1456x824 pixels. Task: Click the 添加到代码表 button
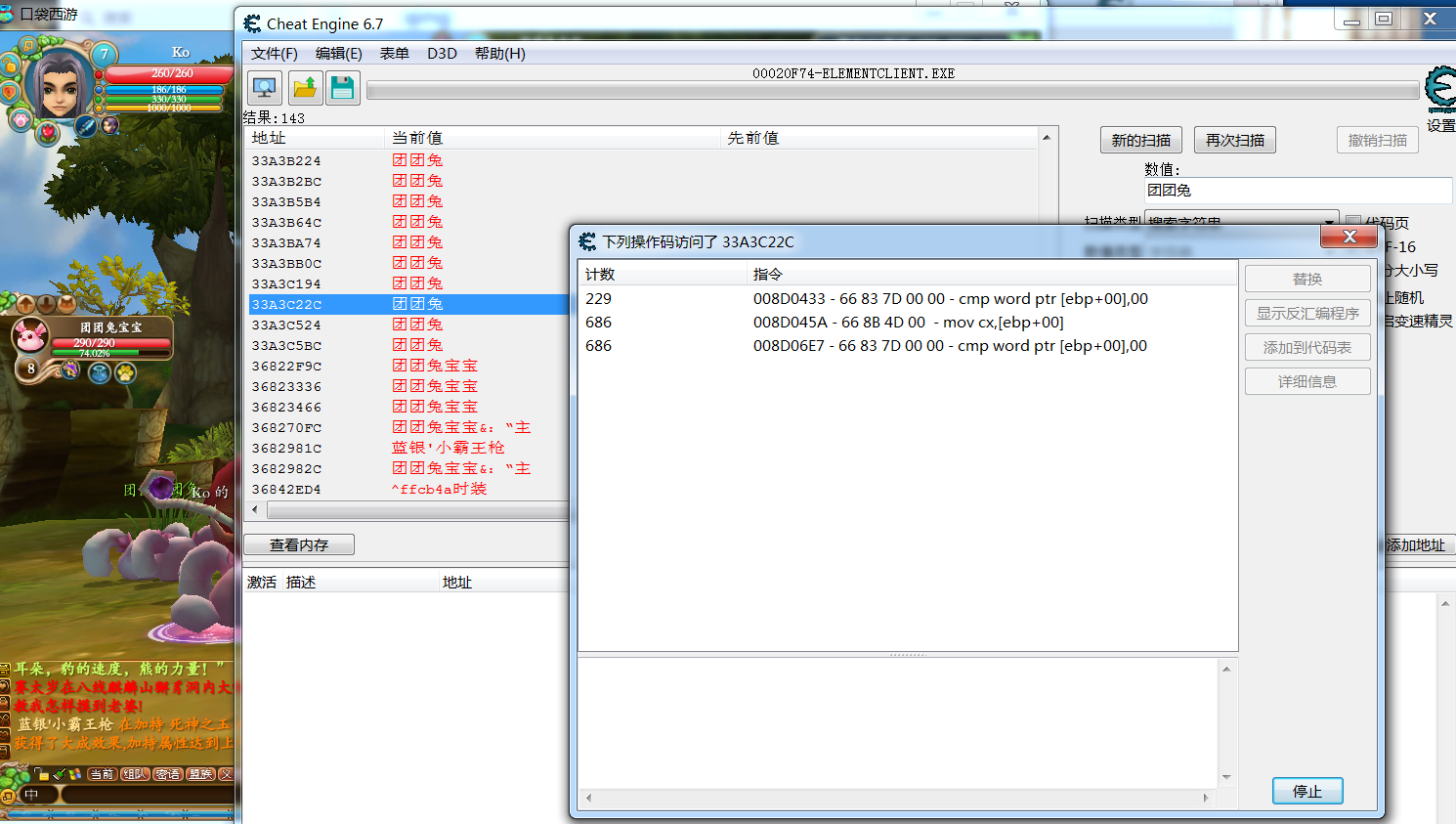click(1307, 347)
